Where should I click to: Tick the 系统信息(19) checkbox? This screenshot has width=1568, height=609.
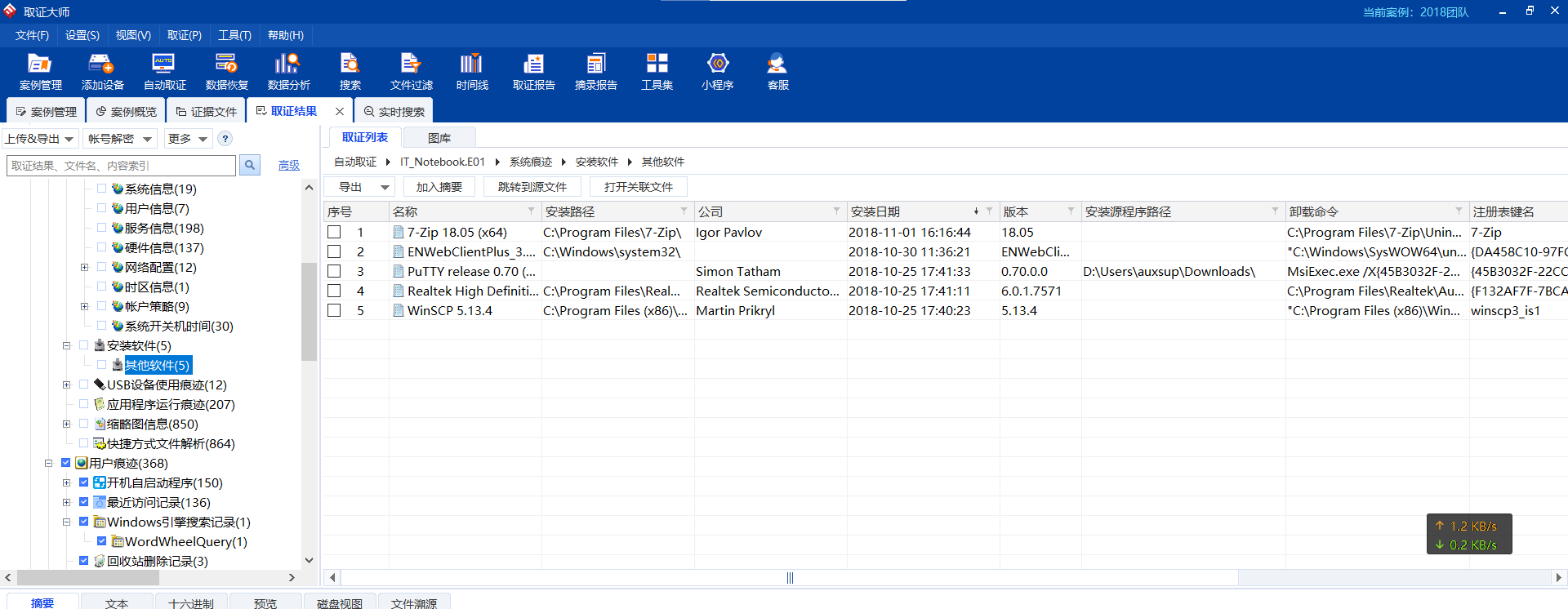(102, 188)
